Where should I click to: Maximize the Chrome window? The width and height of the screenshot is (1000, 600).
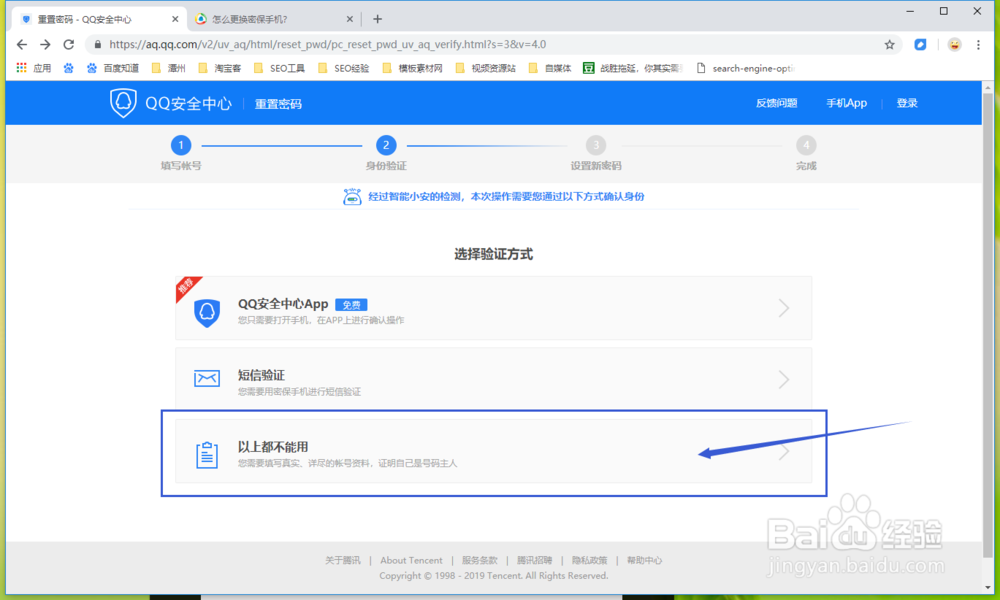pyautogui.click(x=944, y=11)
